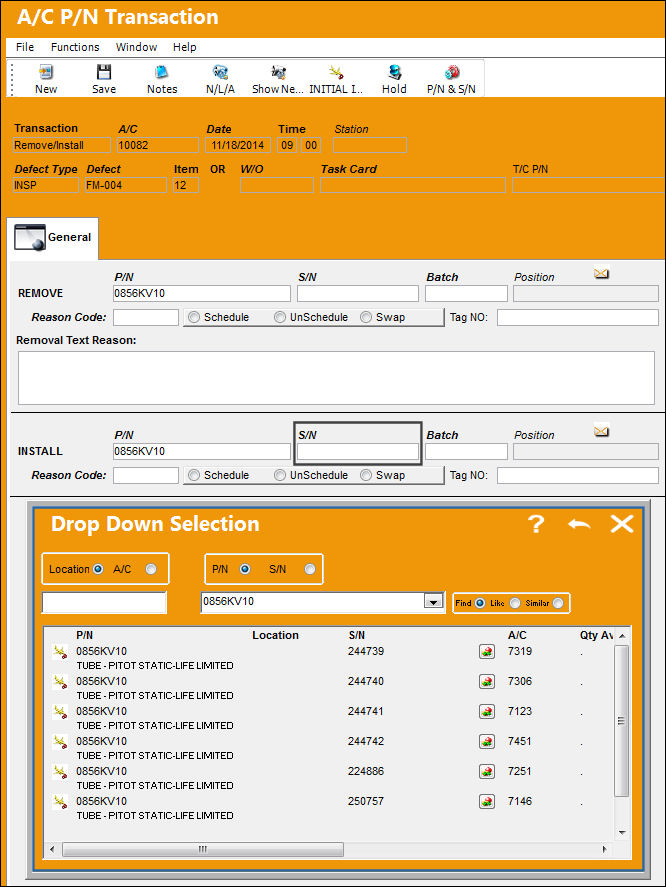Choose the P/N radio in Drop Down Selection
The width and height of the screenshot is (666, 887).
tap(245, 569)
